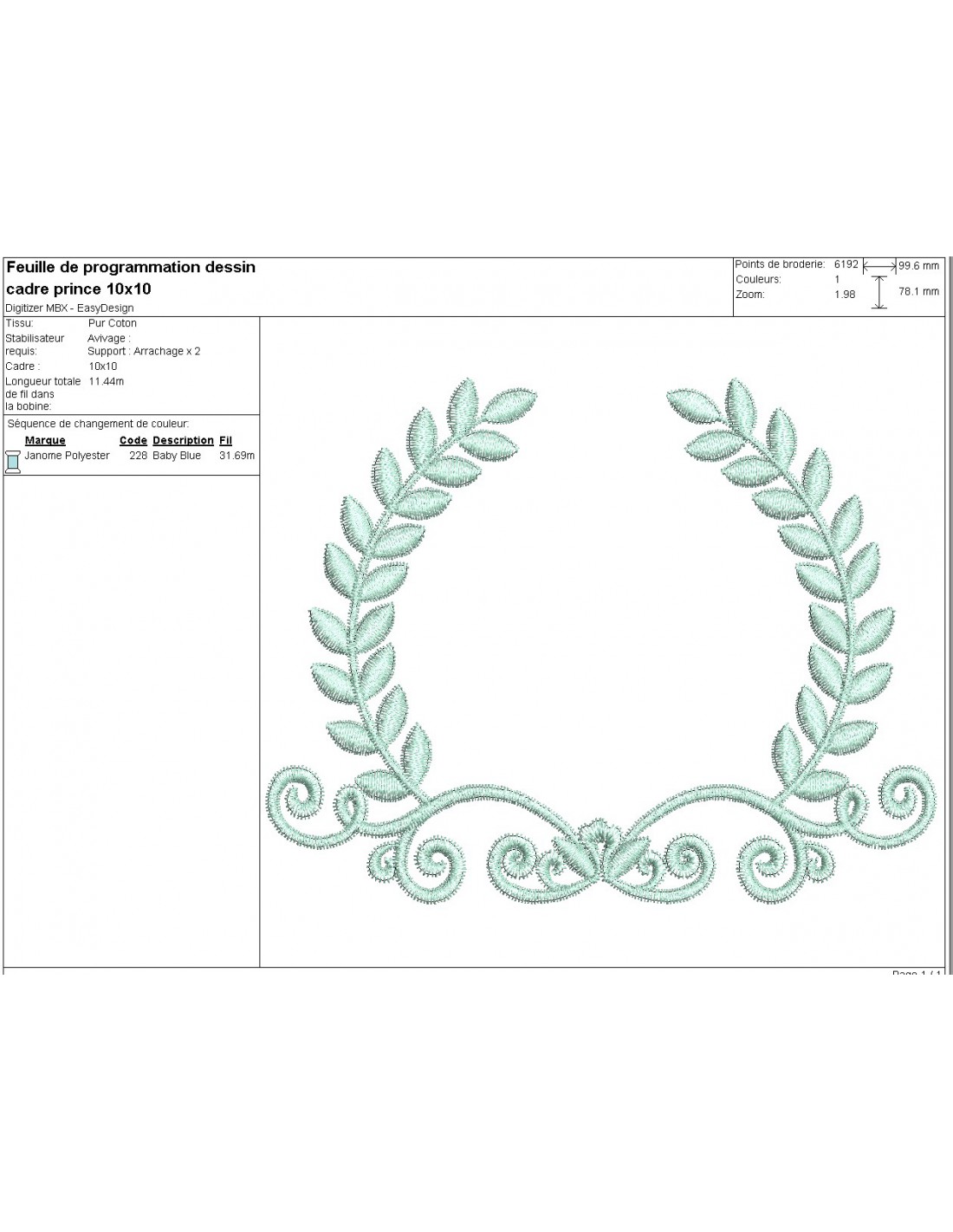This screenshot has height=1232, width=953.
Task: Click the 'cadre prince 10x10' design name
Action: [x=79, y=289]
